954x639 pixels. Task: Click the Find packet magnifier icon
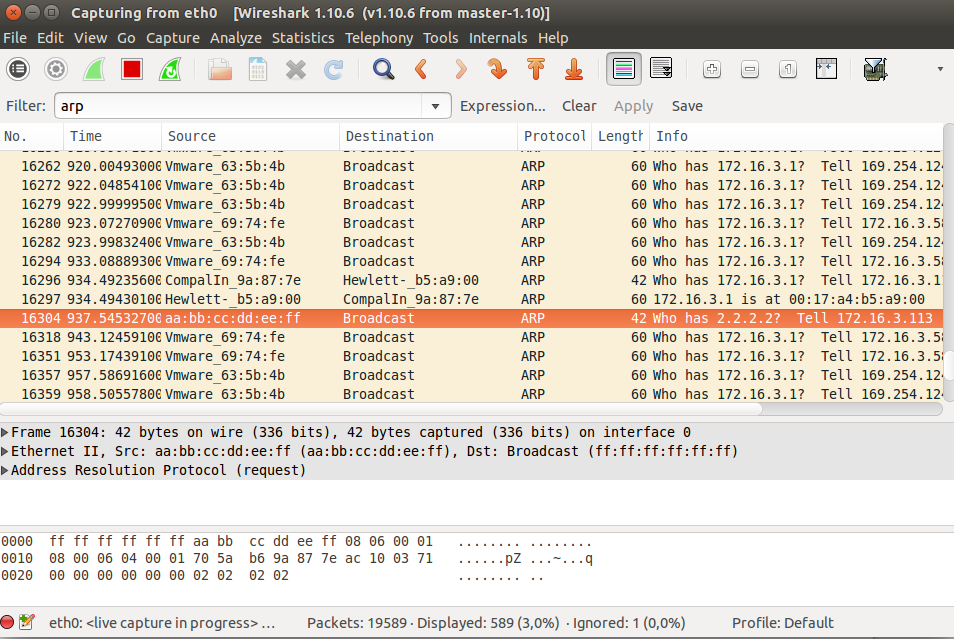point(383,69)
